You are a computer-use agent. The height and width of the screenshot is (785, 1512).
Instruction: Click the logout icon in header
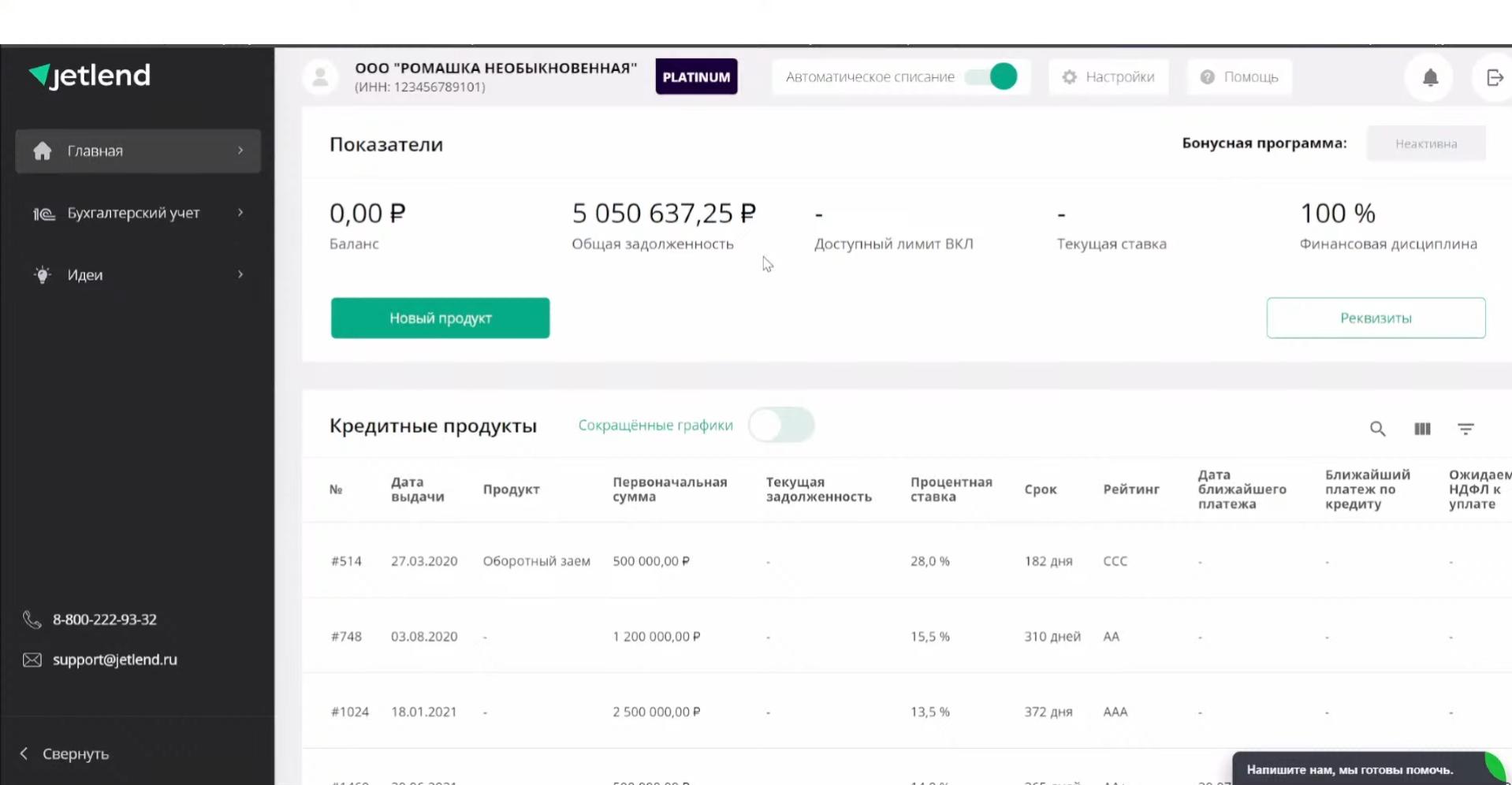click(x=1495, y=77)
